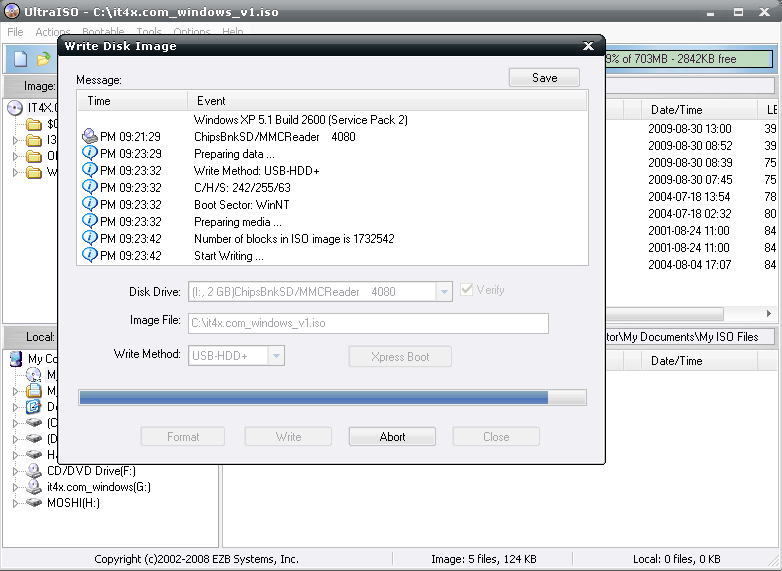Expand the MOSHI(H:) tree node
The height and width of the screenshot is (571, 782).
click(15, 503)
